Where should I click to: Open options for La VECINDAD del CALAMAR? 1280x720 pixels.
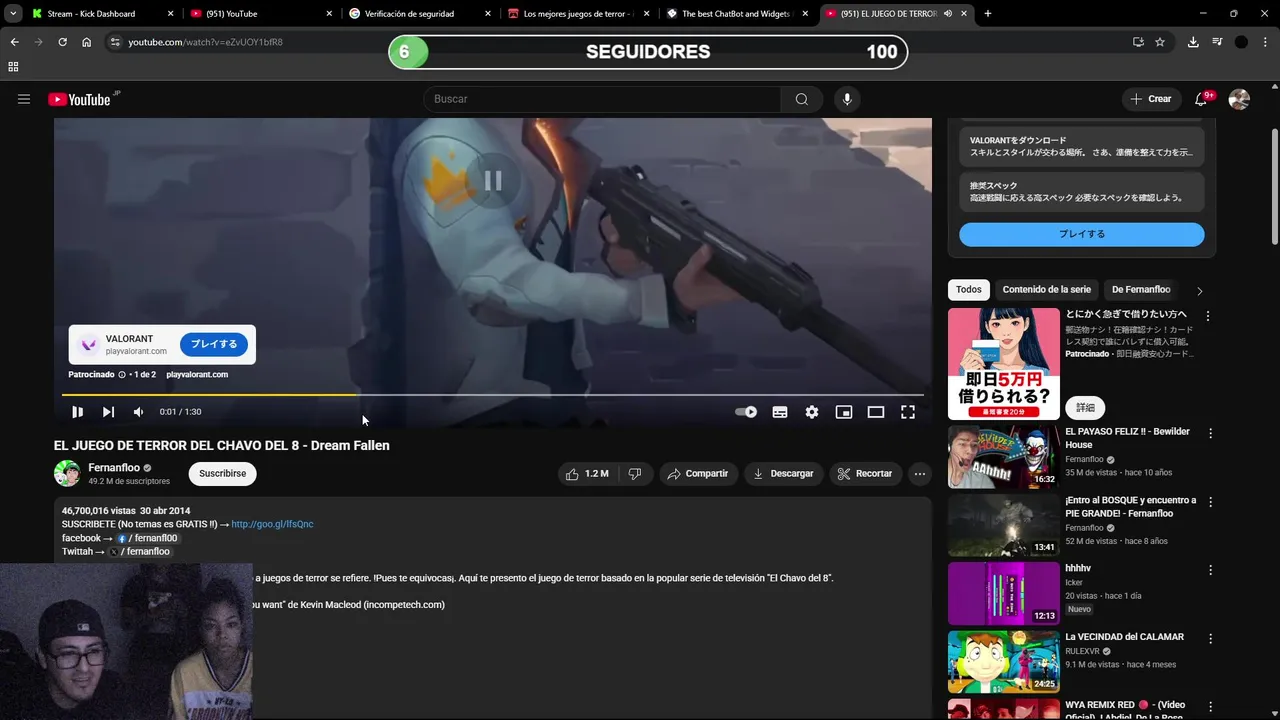pyautogui.click(x=1210, y=638)
